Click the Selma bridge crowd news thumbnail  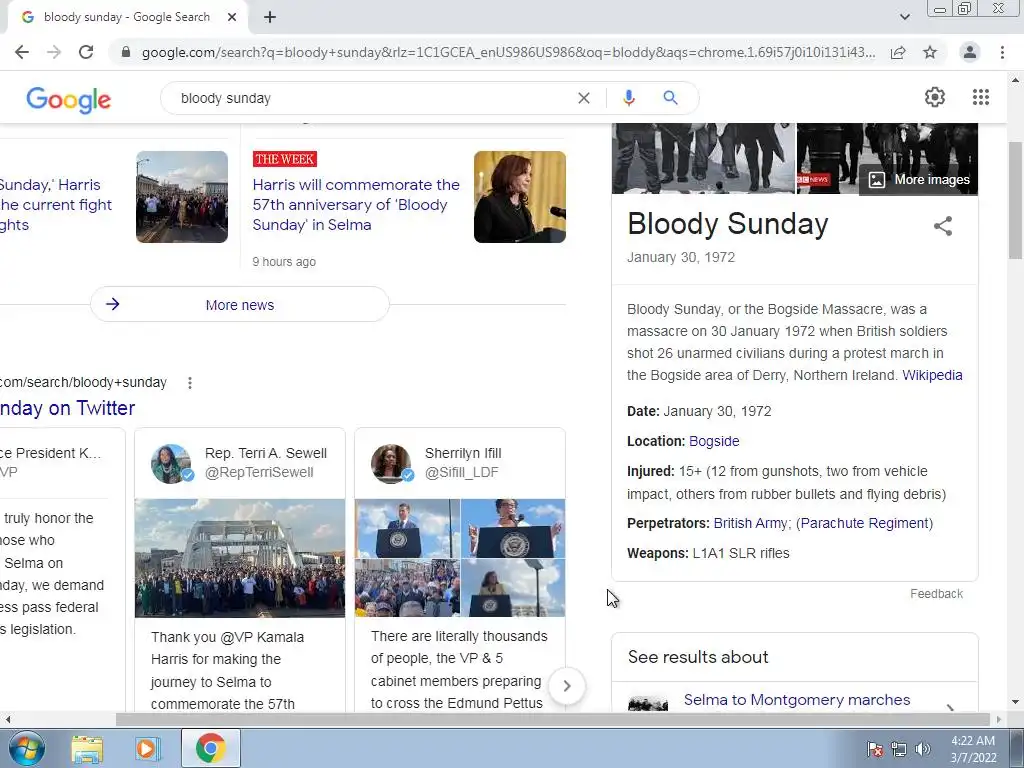[x=182, y=197]
